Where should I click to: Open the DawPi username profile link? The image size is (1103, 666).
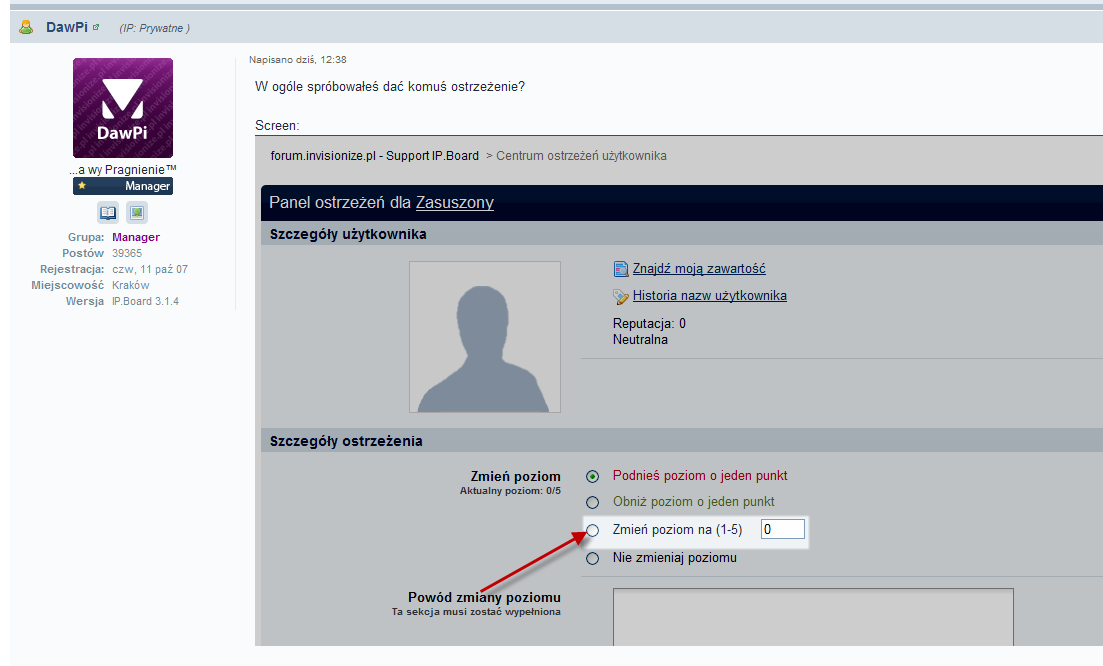click(x=67, y=27)
